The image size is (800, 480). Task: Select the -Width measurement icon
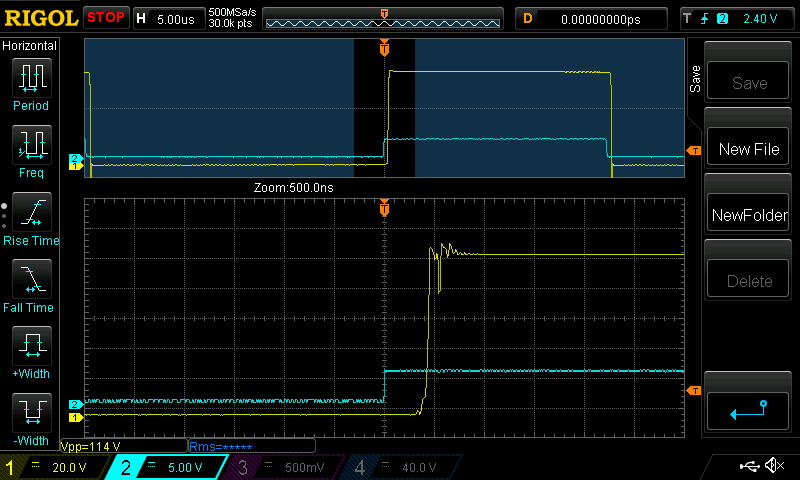pyautogui.click(x=30, y=414)
